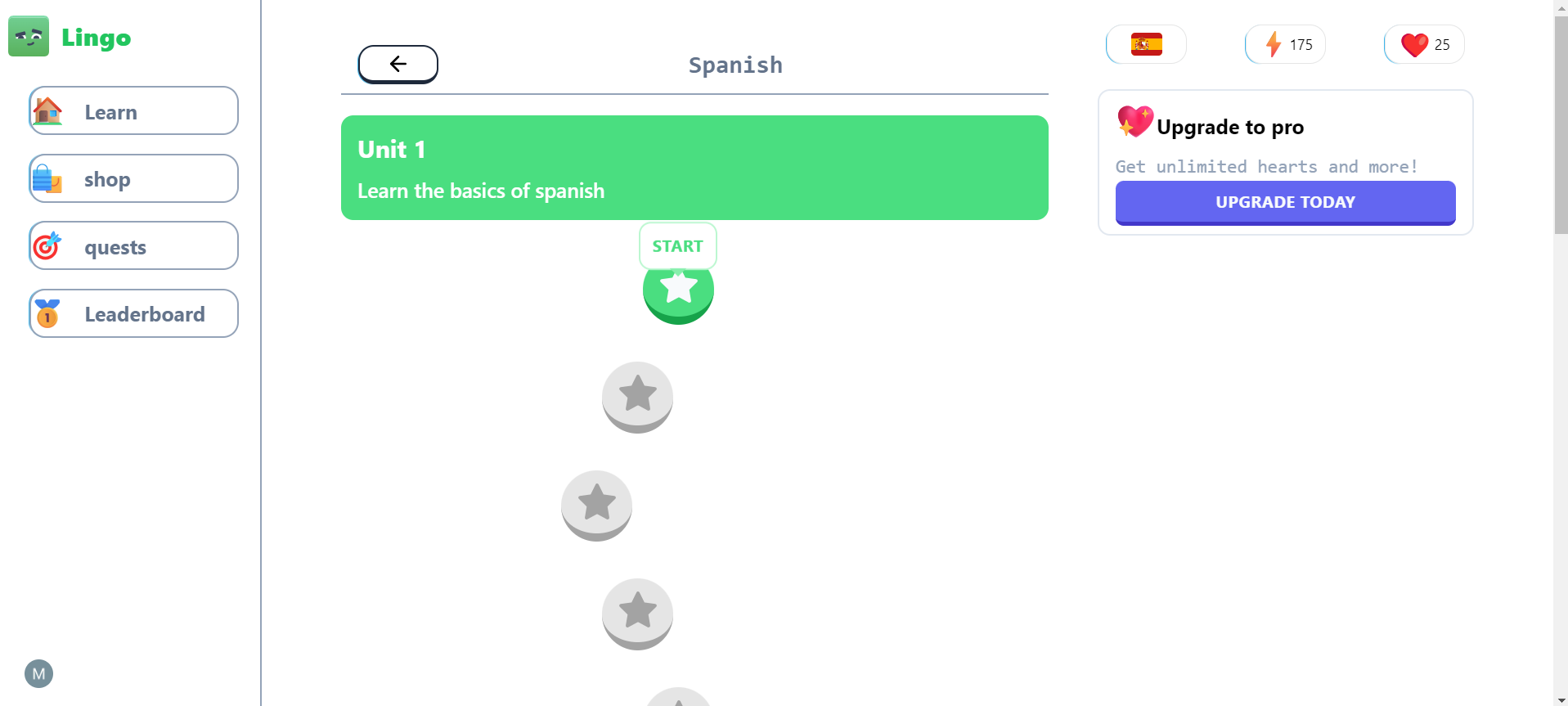Open the M user avatar menu
Image resolution: width=1568 pixels, height=706 pixels.
tap(38, 674)
